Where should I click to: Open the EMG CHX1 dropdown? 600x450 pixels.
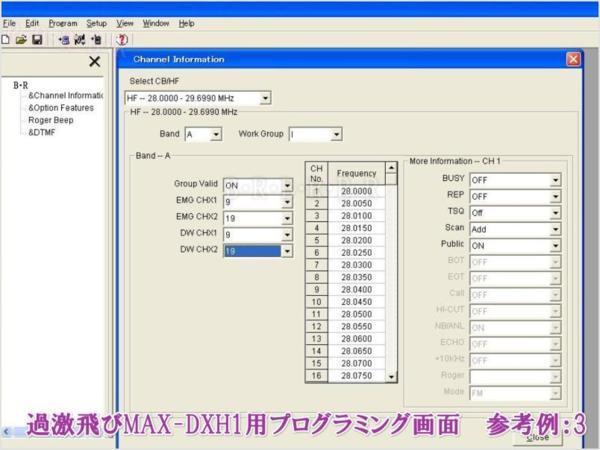287,202
